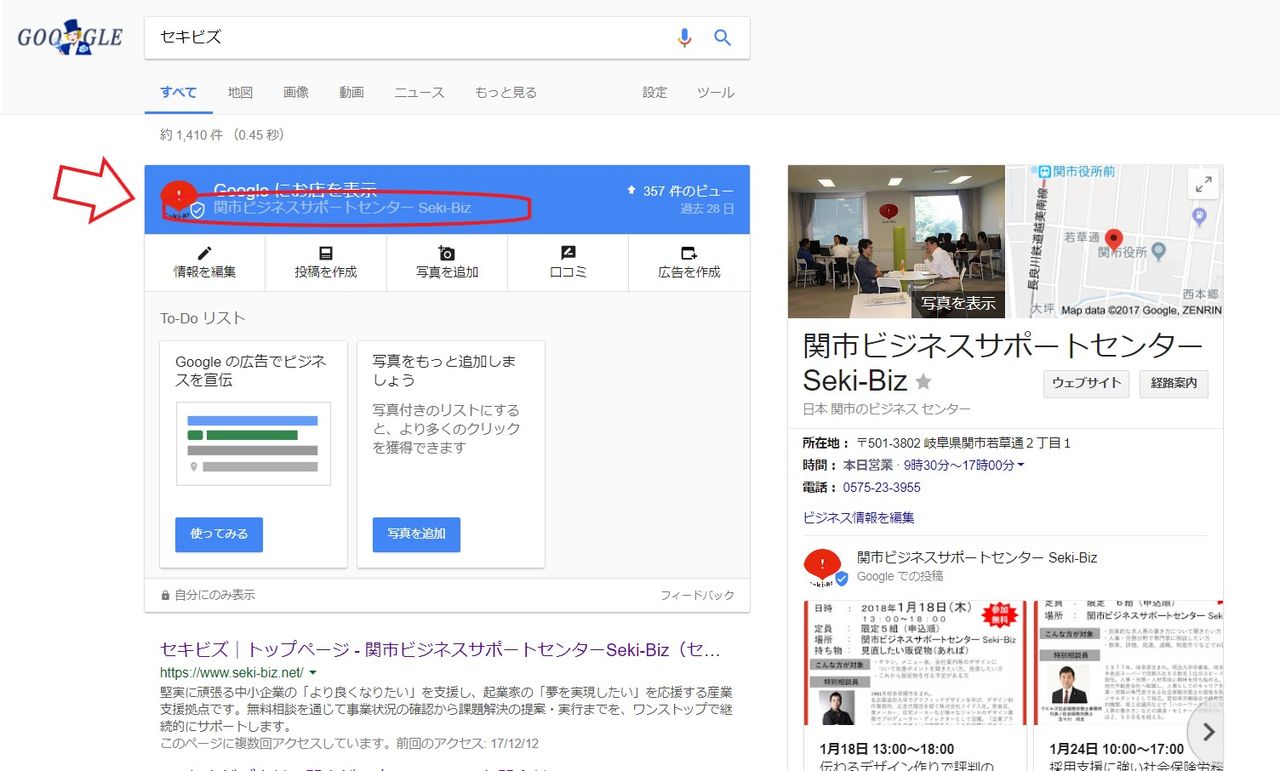Click the 使ってみる button

pyautogui.click(x=219, y=534)
